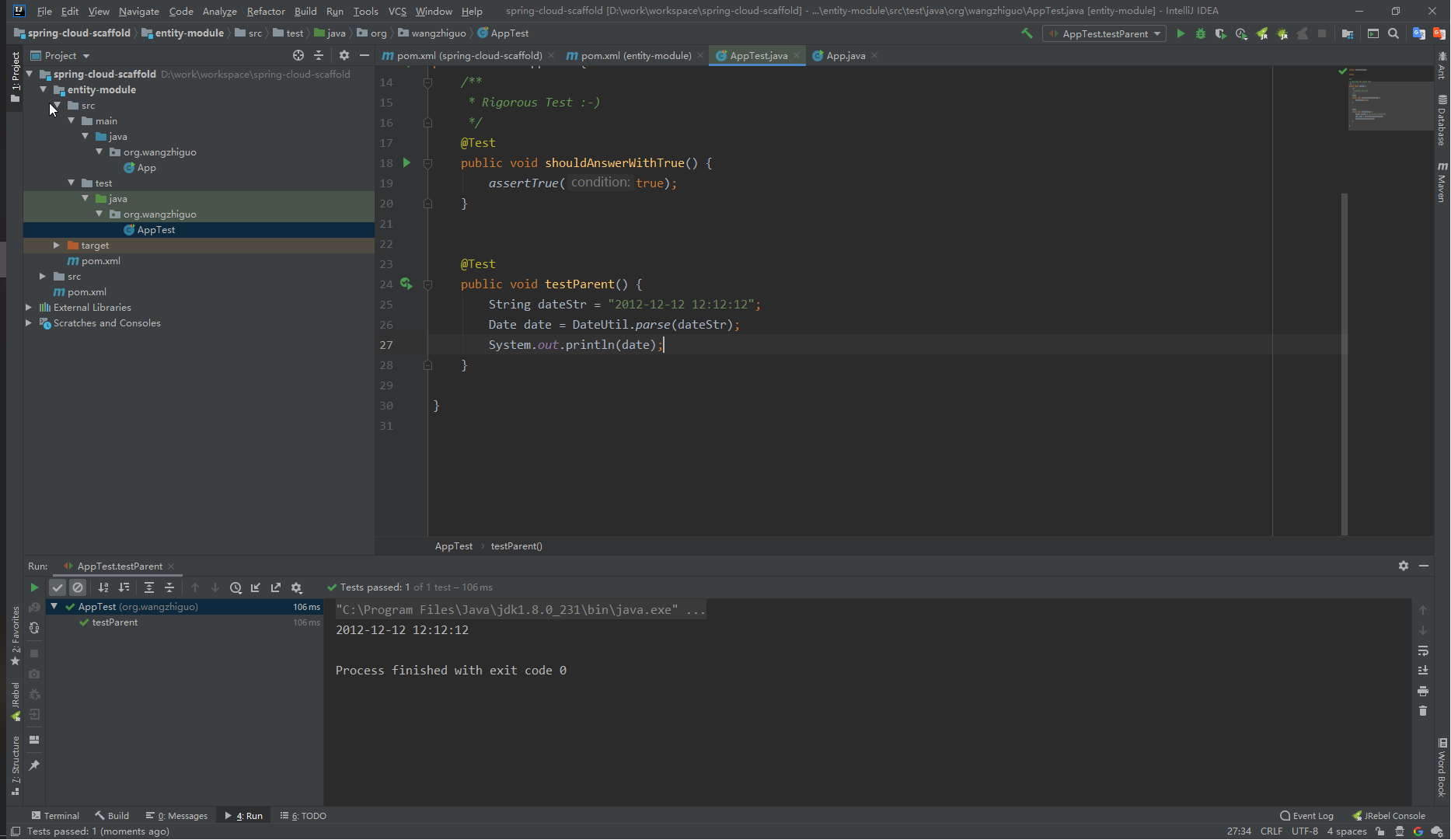Image resolution: width=1451 pixels, height=840 pixels.
Task: Click the Run Anything icon in toolbar
Action: (x=1373, y=33)
